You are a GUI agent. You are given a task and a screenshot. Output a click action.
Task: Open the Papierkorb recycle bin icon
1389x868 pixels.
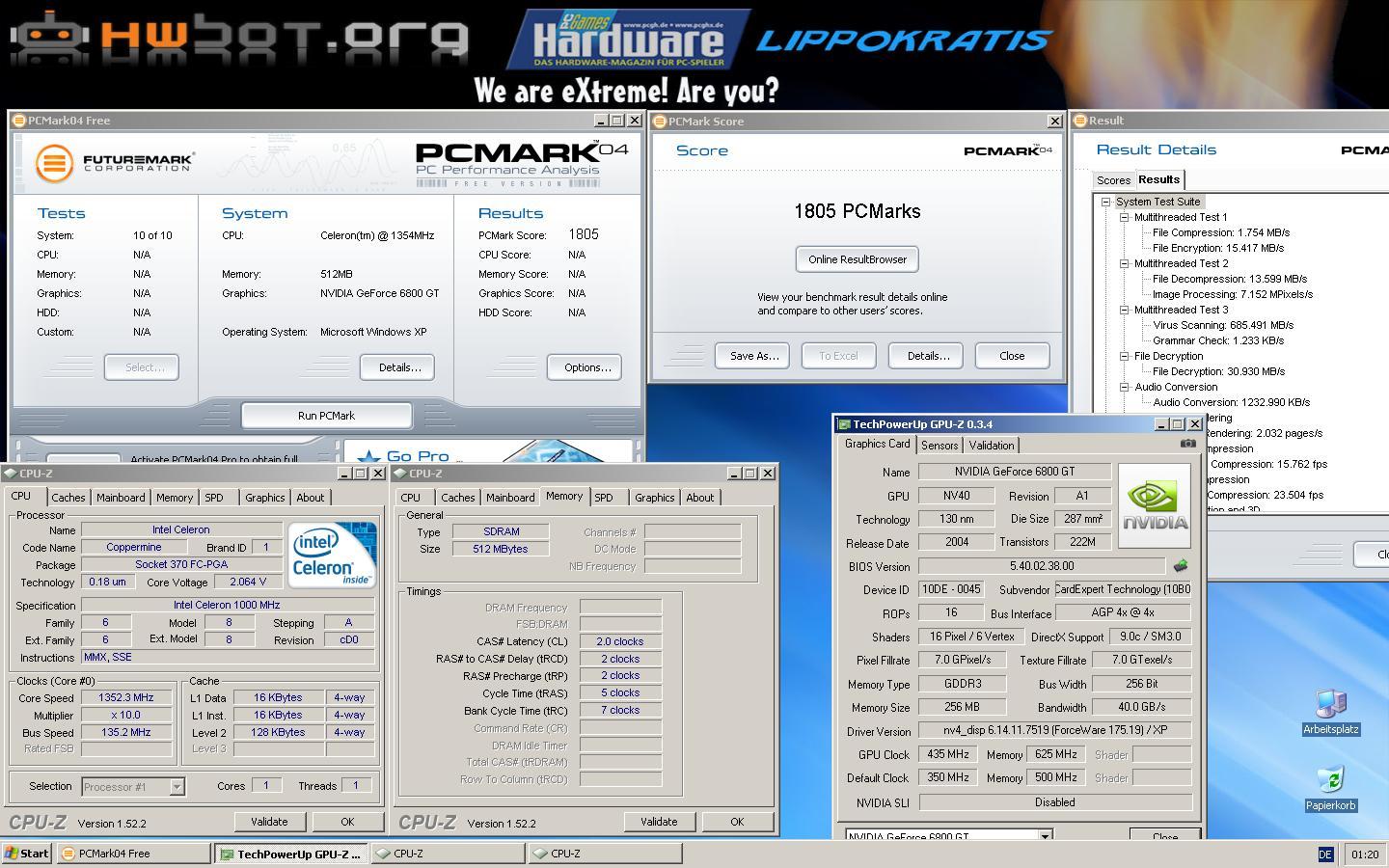click(x=1330, y=788)
